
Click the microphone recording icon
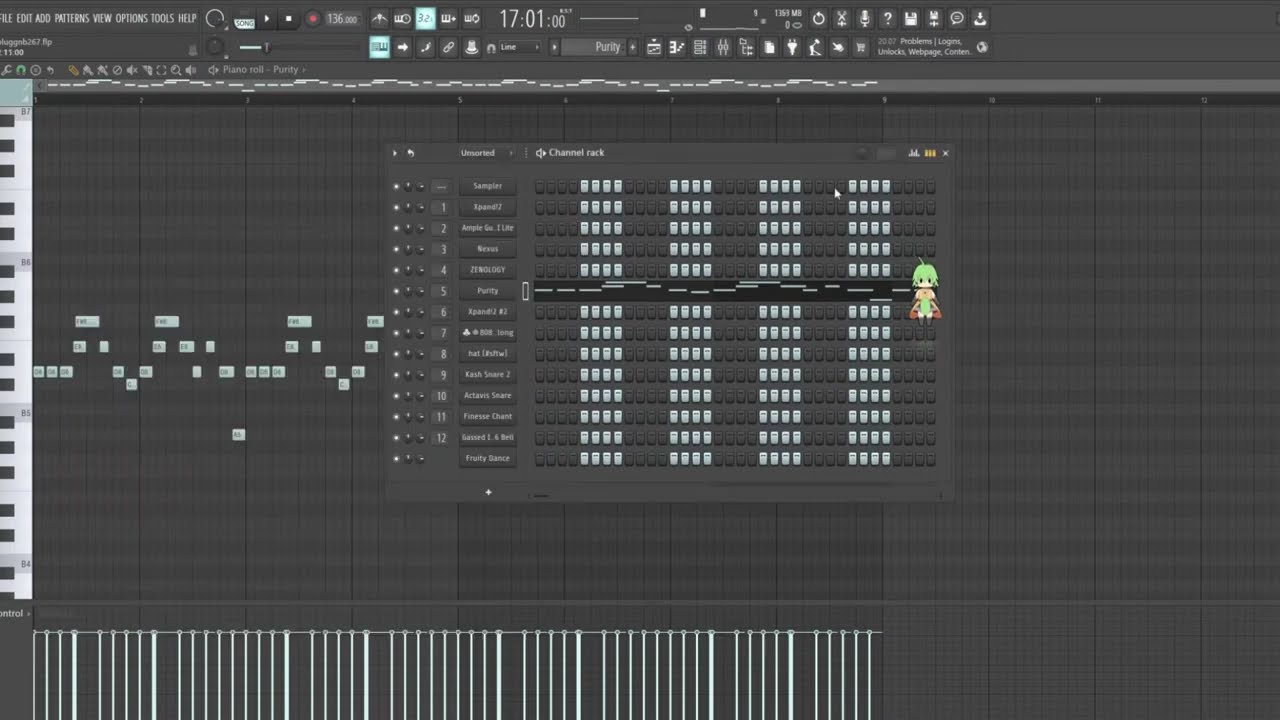864,18
